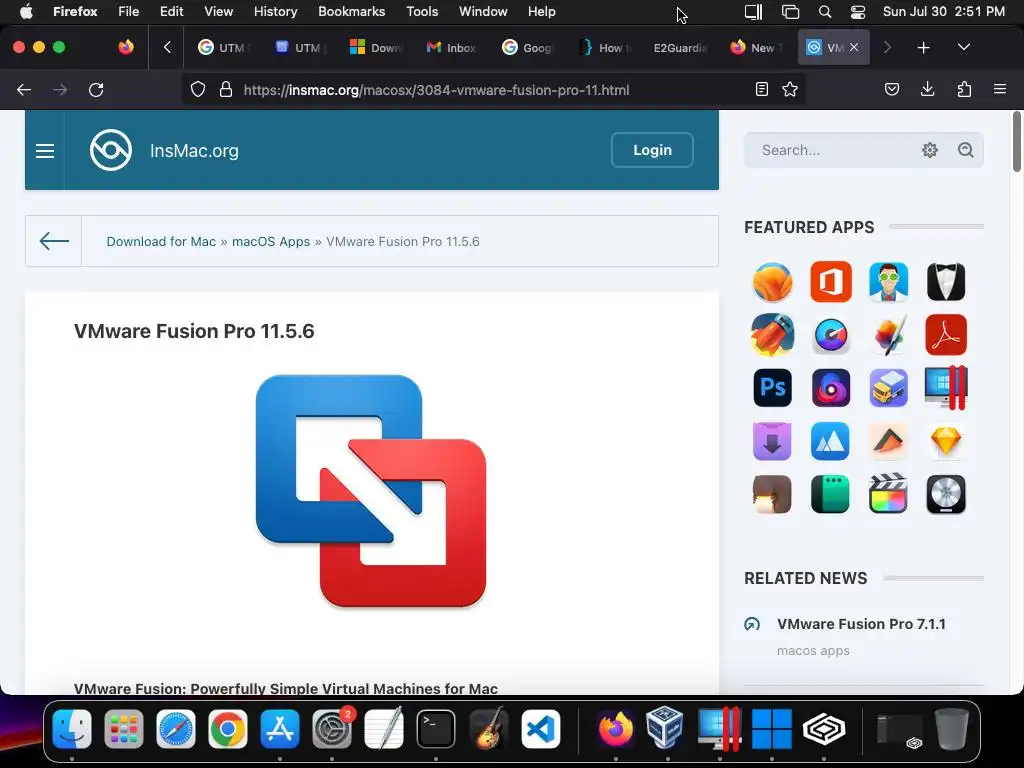Open the macOS Apps breadcrumb link

[271, 242]
